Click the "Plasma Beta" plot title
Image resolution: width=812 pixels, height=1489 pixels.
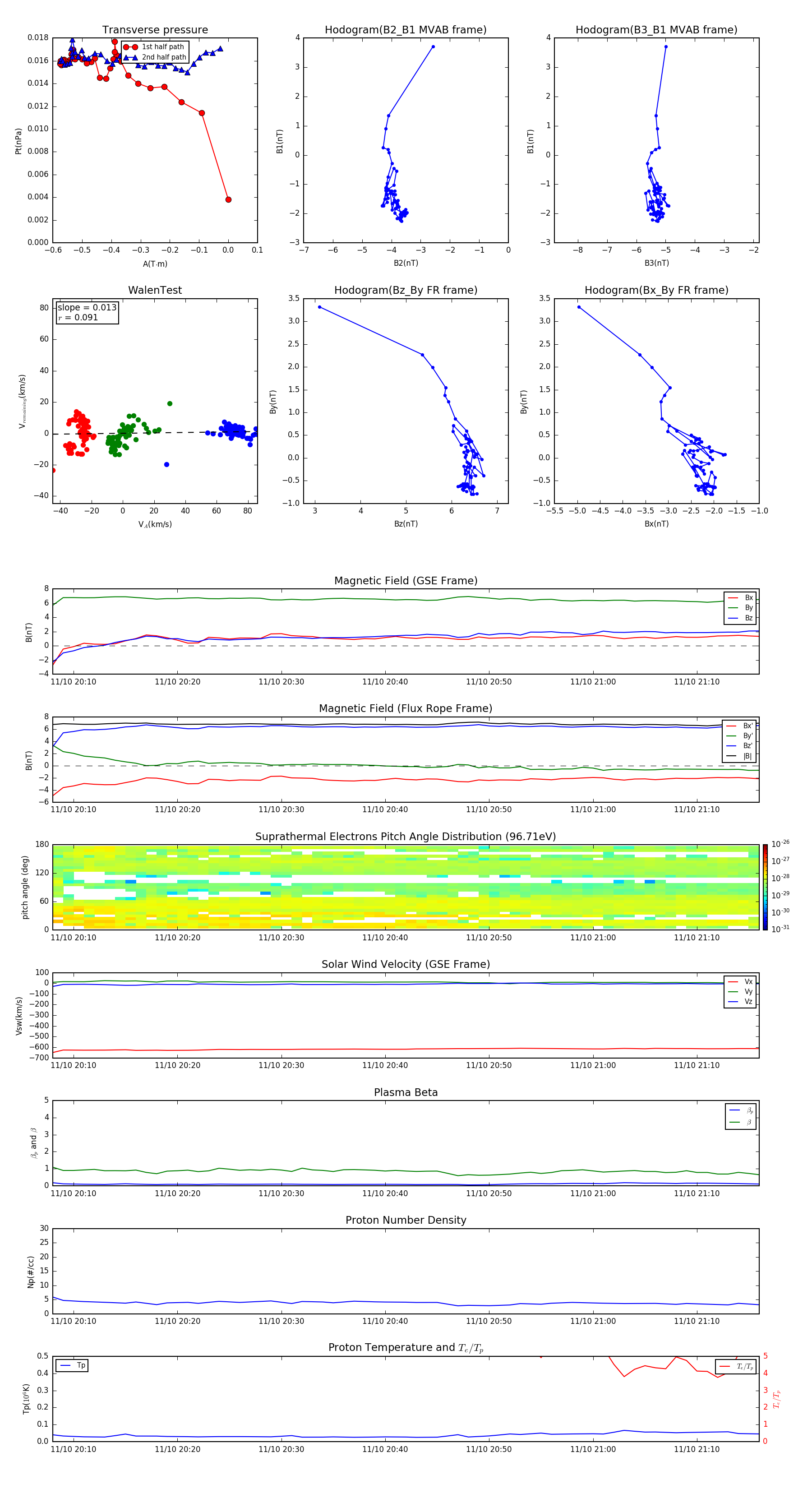[x=406, y=1093]
